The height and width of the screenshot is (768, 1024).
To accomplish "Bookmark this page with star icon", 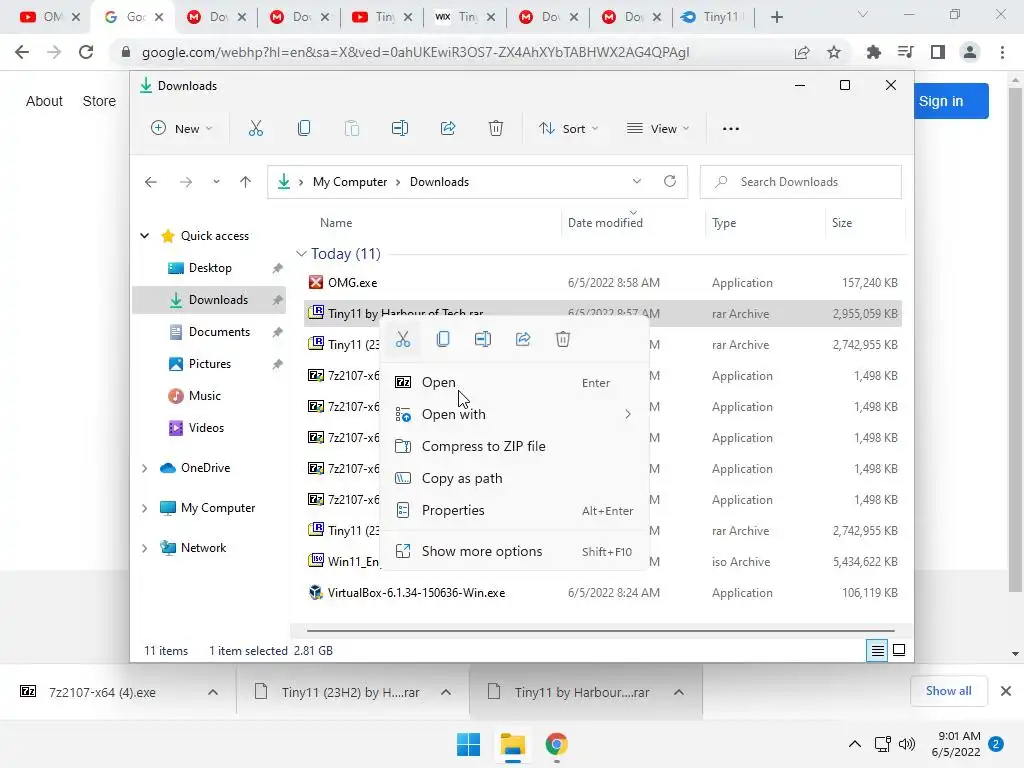I will pos(834,52).
